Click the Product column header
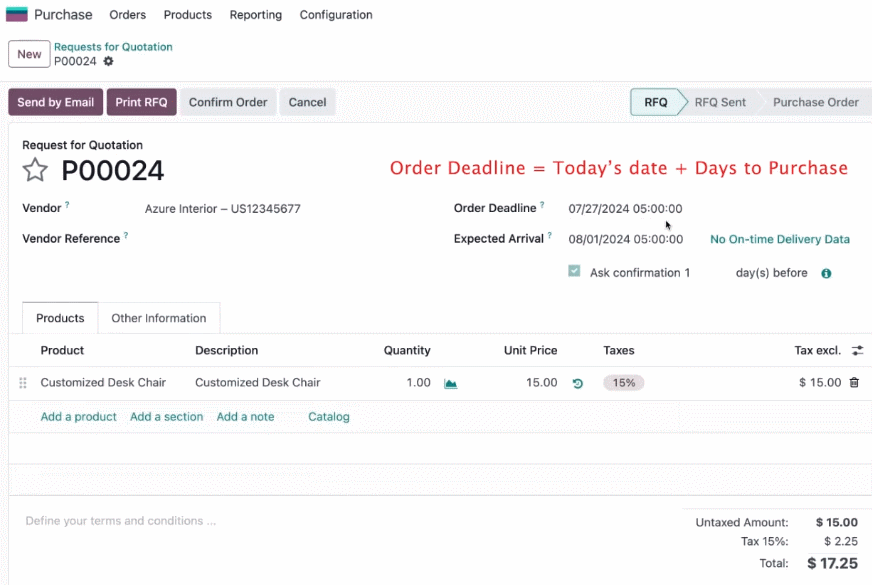Image resolution: width=872 pixels, height=585 pixels. point(62,350)
